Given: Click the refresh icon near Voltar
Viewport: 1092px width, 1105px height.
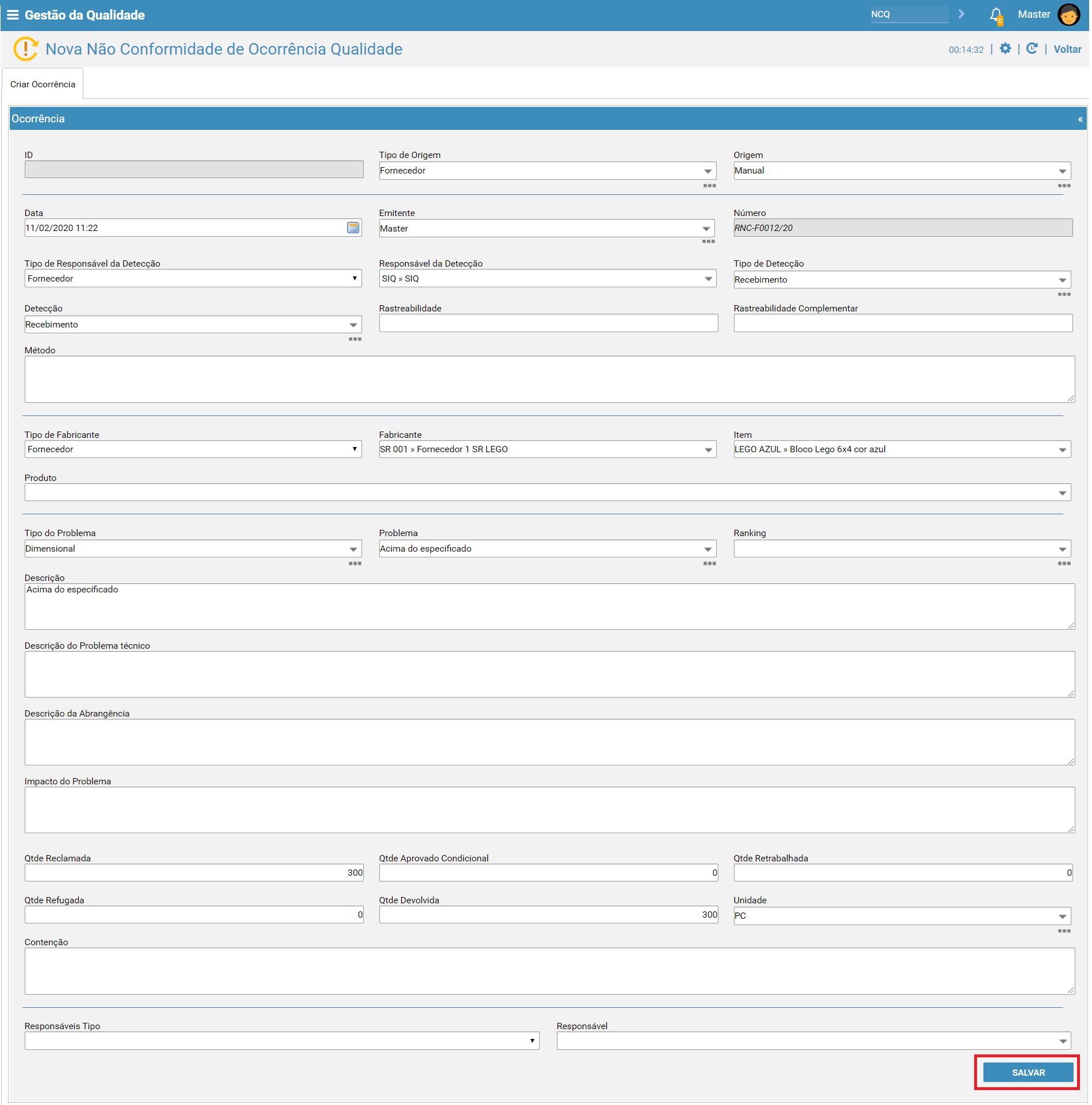Looking at the screenshot, I should [x=1032, y=49].
